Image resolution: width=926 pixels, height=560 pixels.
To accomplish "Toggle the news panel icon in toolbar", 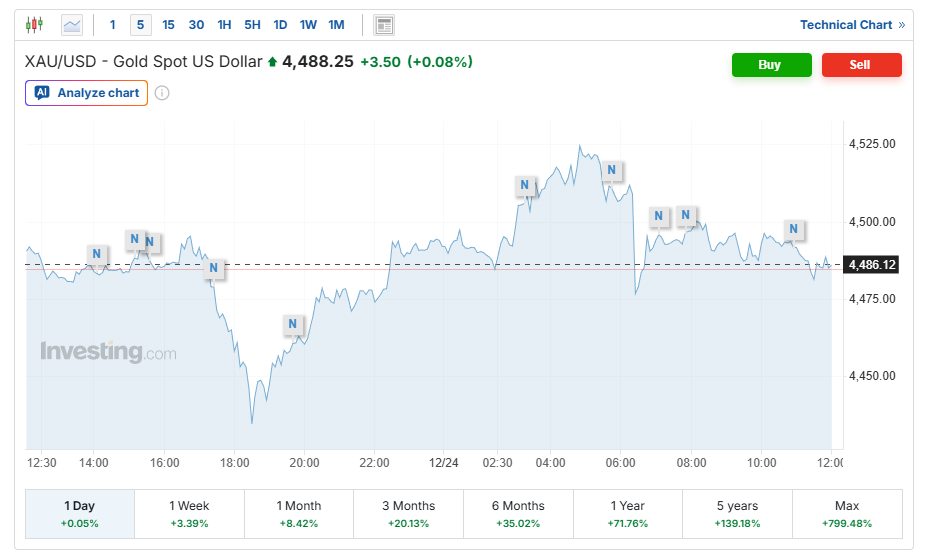I will pyautogui.click(x=383, y=25).
